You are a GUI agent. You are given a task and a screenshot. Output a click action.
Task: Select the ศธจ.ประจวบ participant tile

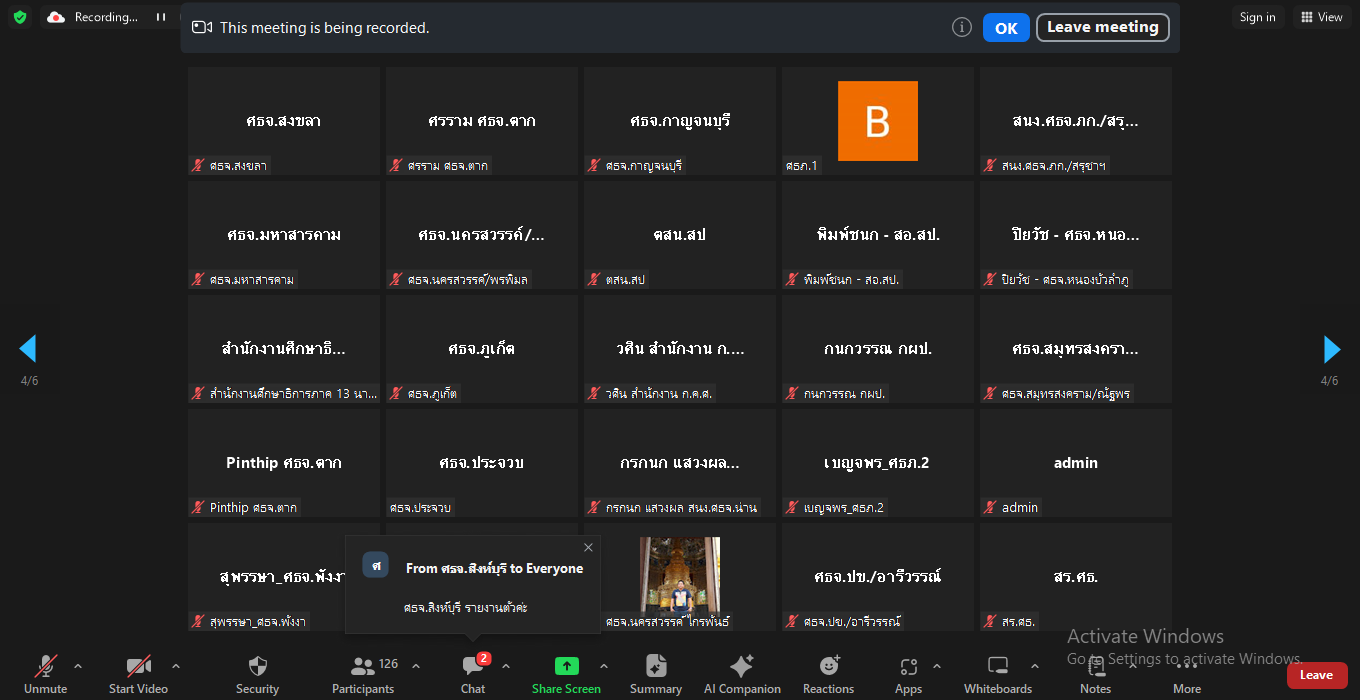coord(482,463)
